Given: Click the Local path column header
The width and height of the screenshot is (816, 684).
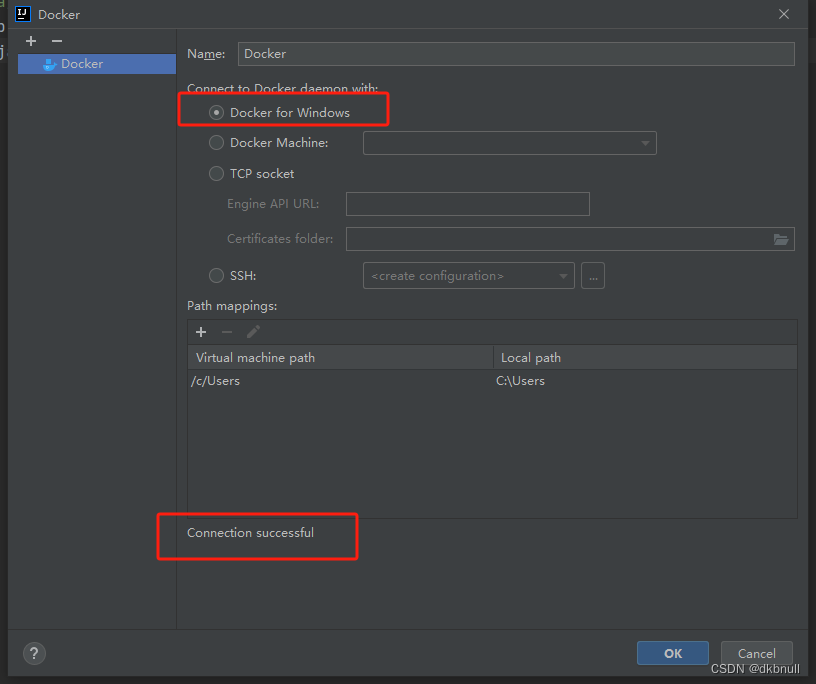Looking at the screenshot, I should pyautogui.click(x=645, y=358).
